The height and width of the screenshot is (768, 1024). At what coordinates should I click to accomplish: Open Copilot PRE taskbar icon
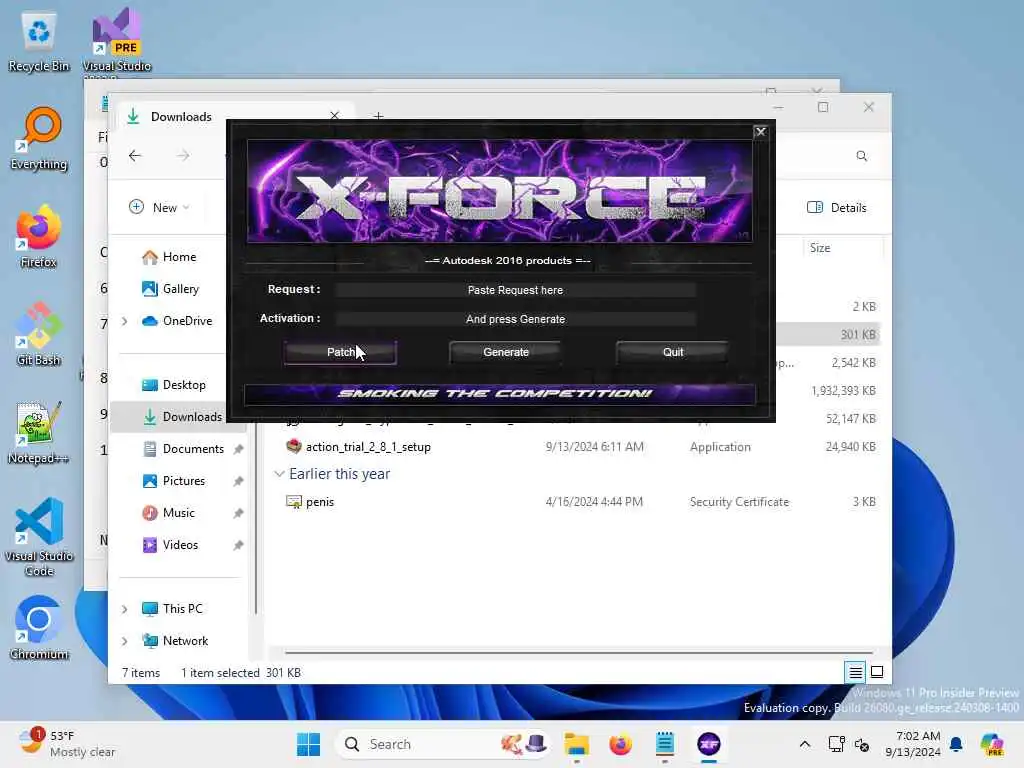click(991, 744)
